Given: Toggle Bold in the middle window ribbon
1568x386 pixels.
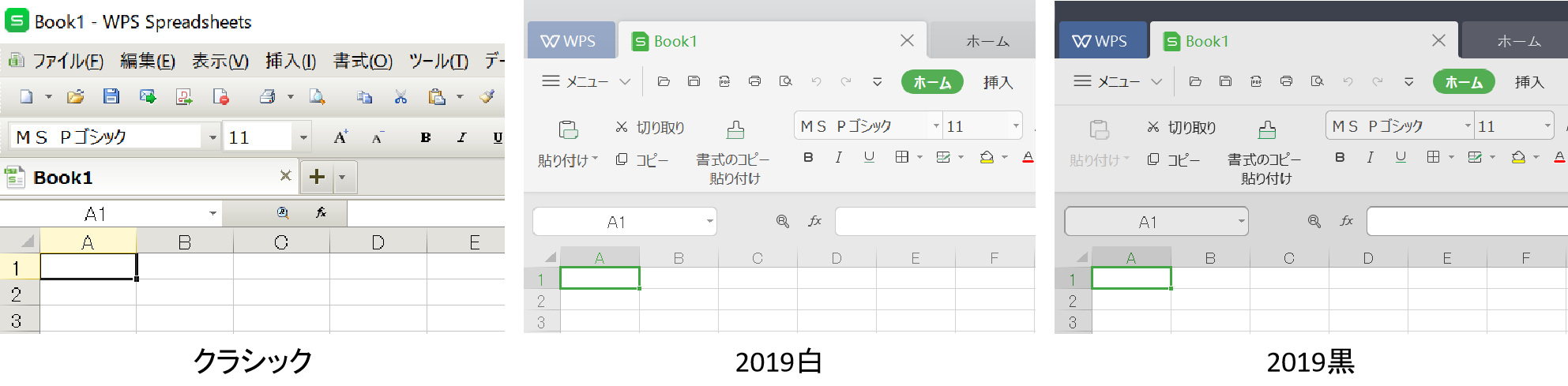Looking at the screenshot, I should pos(808,157).
